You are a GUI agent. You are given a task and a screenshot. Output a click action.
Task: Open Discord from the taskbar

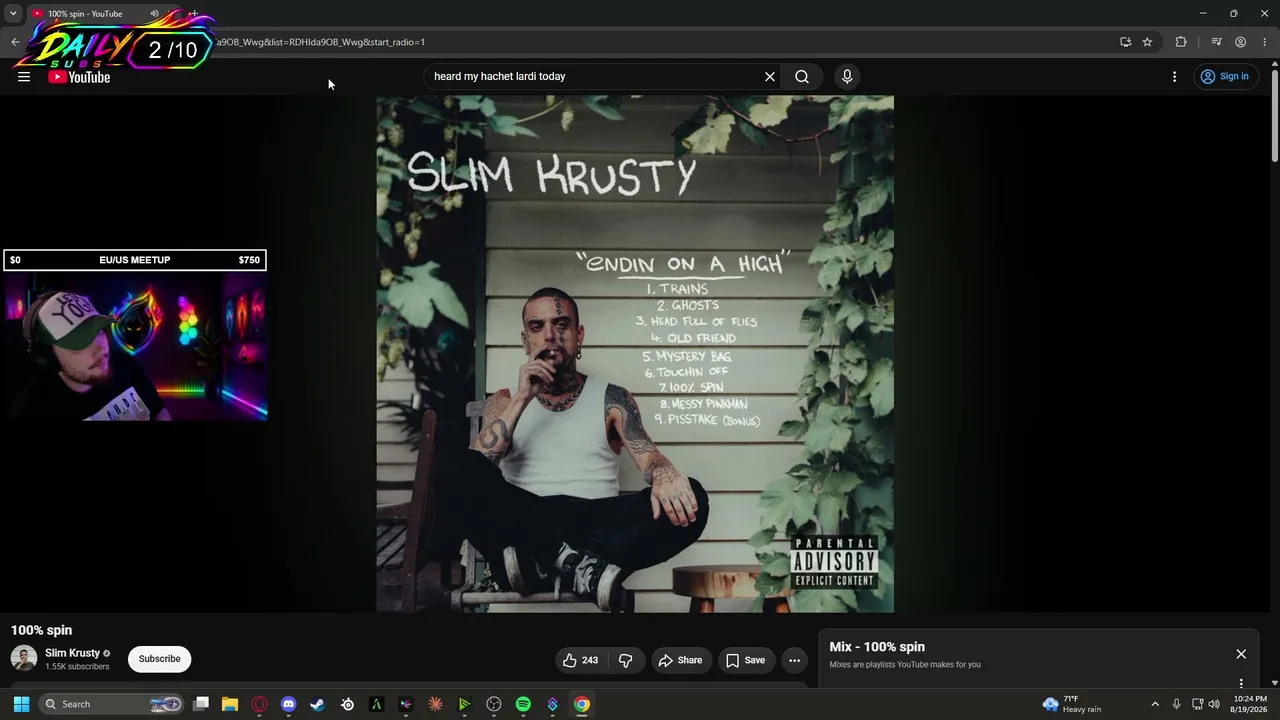pyautogui.click(x=289, y=704)
